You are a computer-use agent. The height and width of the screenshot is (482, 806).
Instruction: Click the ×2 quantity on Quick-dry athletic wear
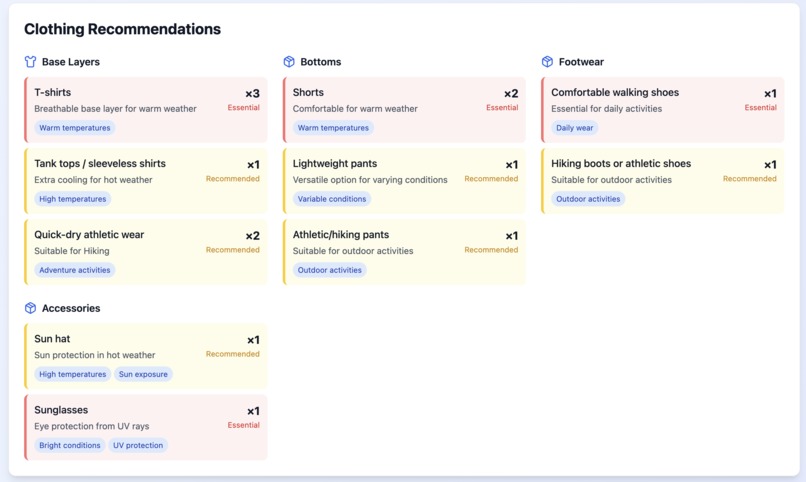point(252,236)
